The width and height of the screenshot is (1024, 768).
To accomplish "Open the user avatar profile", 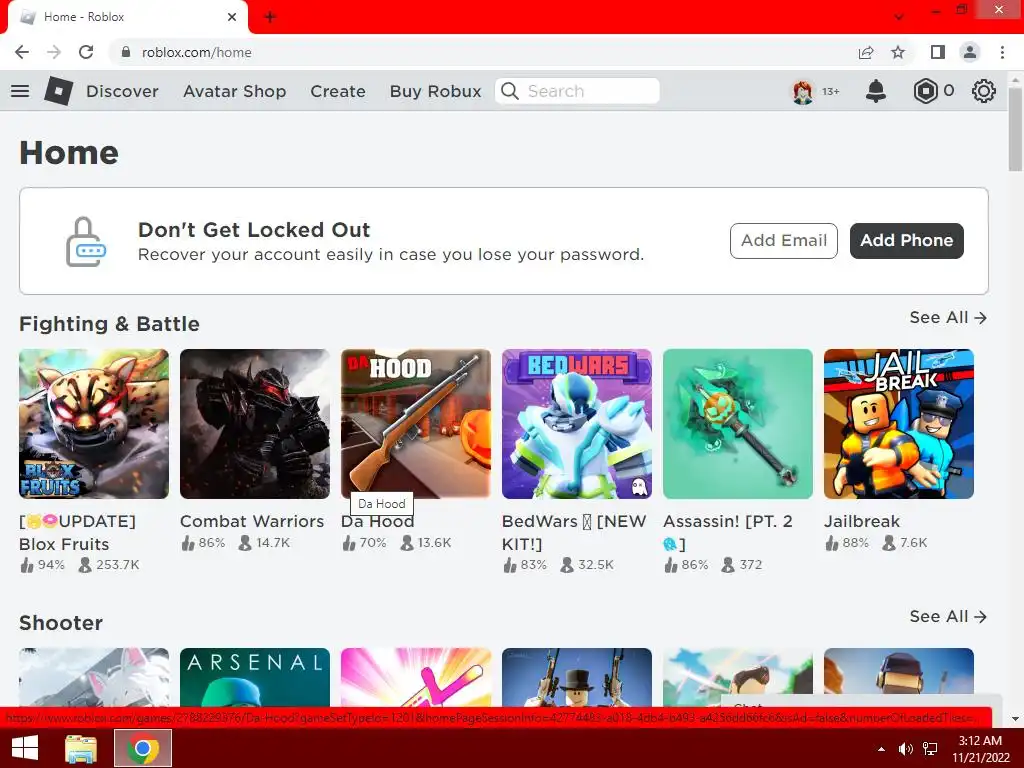I will click(x=803, y=91).
